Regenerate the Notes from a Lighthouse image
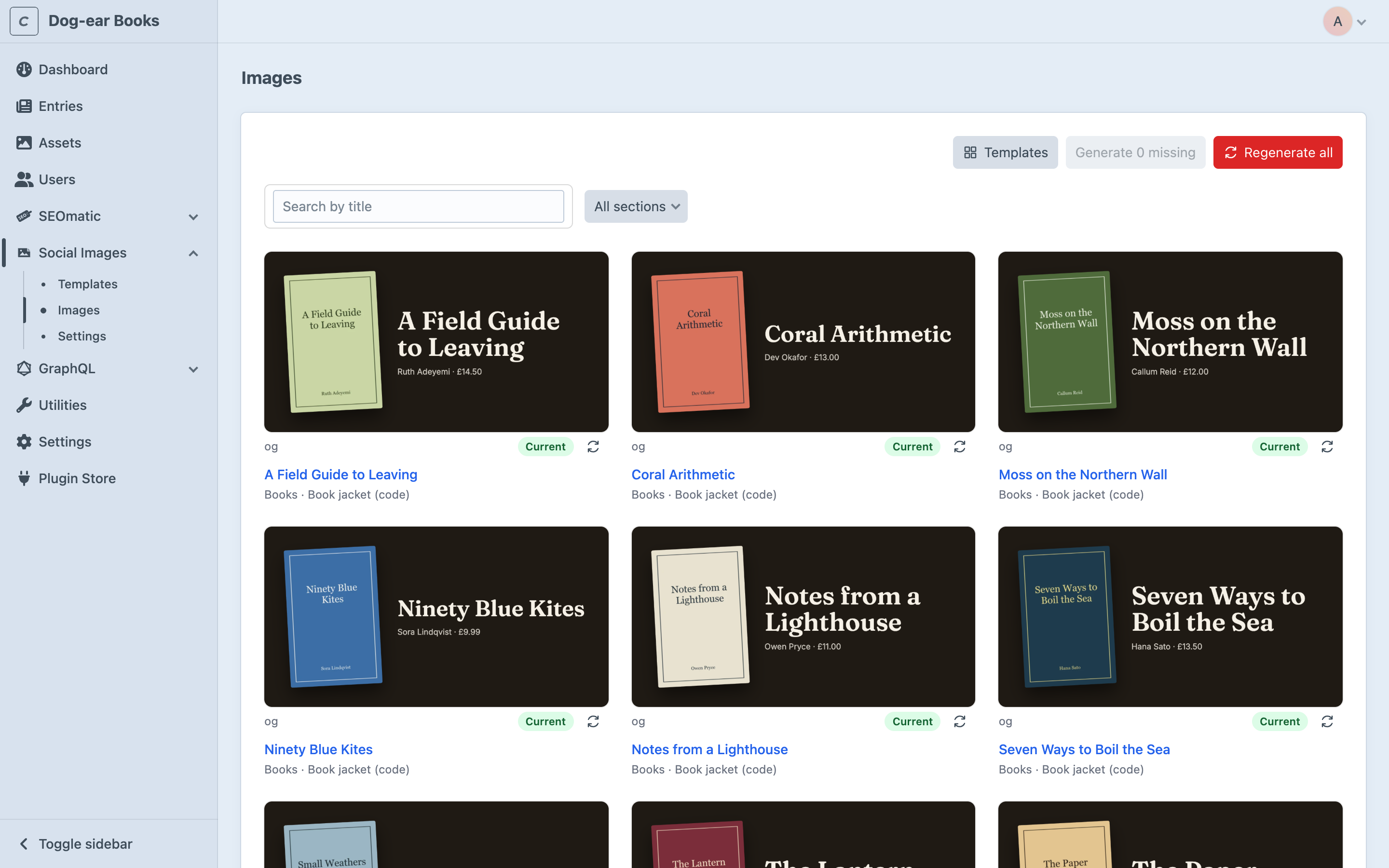The width and height of the screenshot is (1389, 868). click(960, 721)
